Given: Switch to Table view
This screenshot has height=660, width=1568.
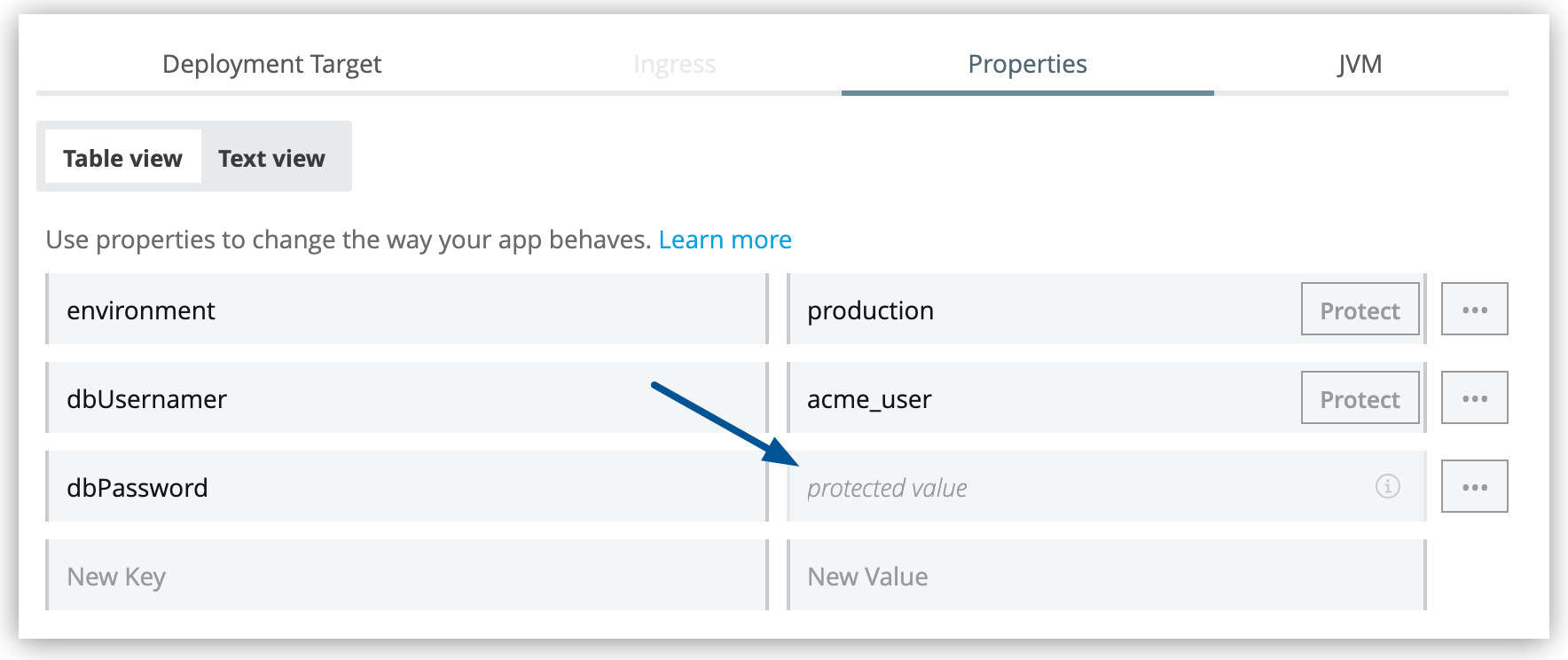Looking at the screenshot, I should [122, 158].
